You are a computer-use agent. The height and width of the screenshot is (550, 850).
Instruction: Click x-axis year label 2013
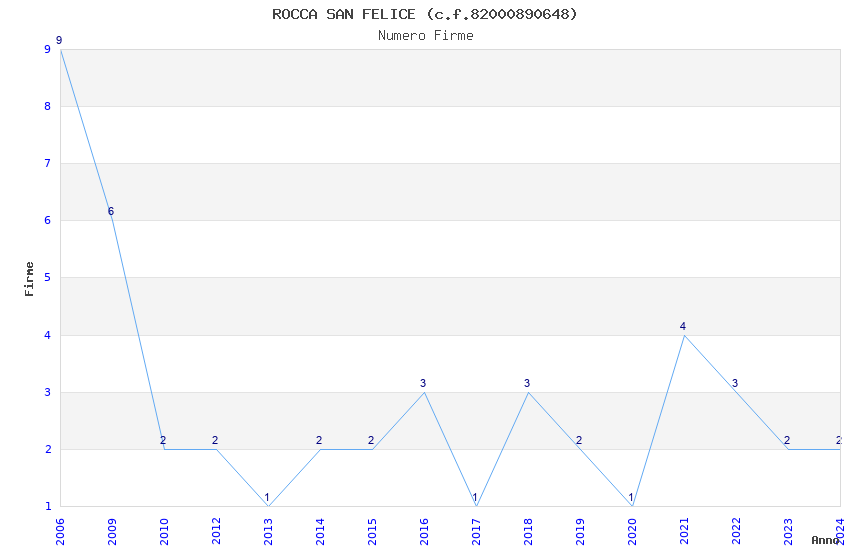coord(268,531)
